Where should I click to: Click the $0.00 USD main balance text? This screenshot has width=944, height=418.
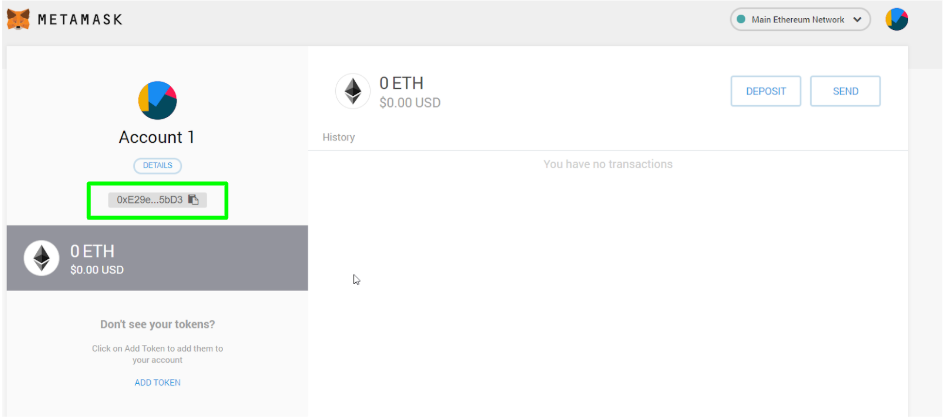410,103
